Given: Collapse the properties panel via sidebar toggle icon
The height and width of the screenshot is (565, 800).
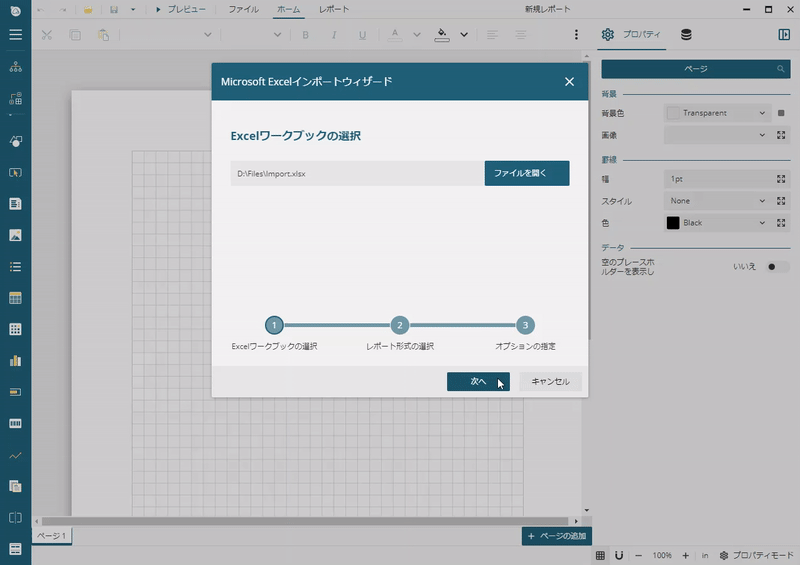Looking at the screenshot, I should [783, 34].
